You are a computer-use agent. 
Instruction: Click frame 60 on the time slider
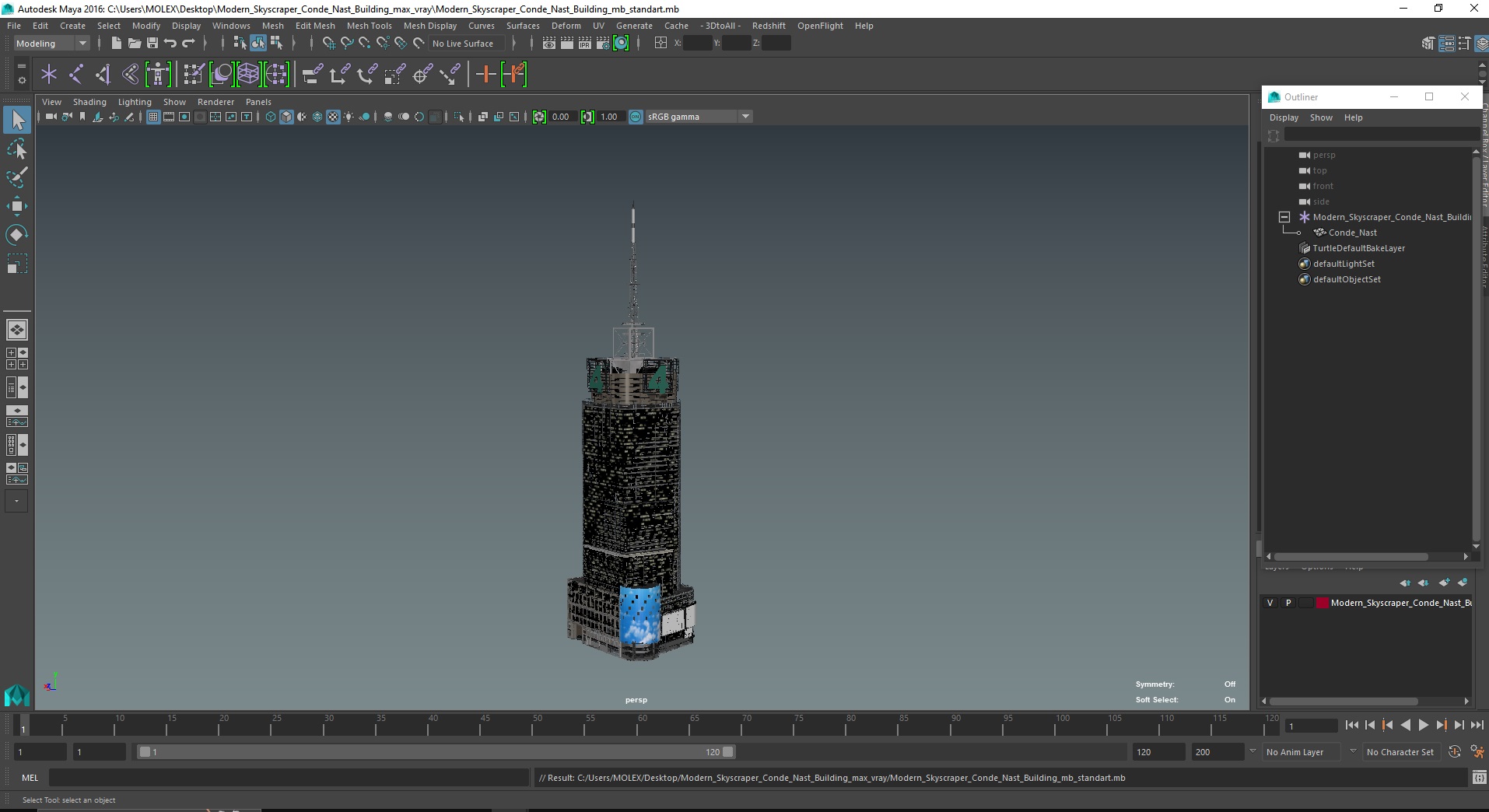pyautogui.click(x=641, y=725)
